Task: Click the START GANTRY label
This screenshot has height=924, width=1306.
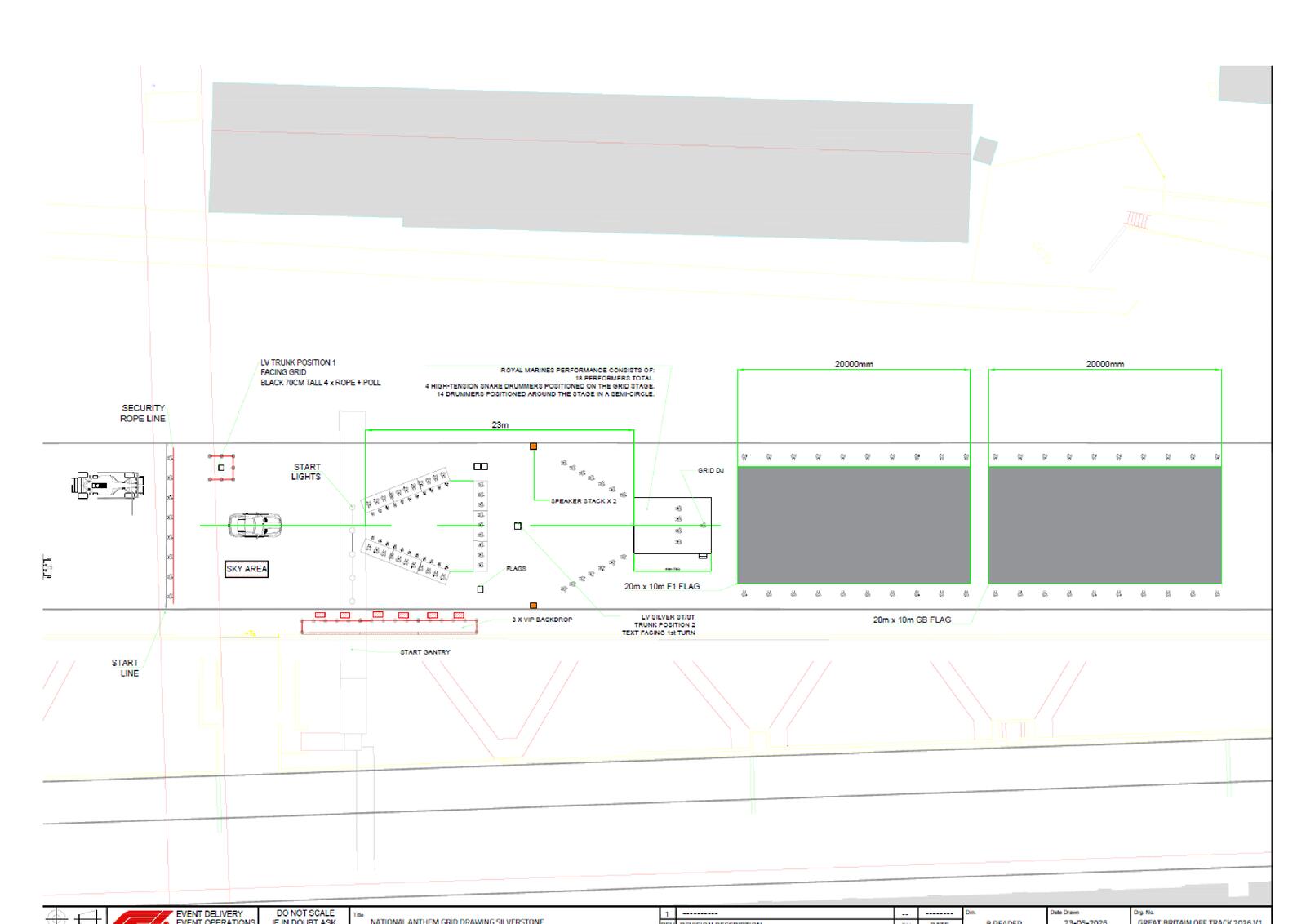Action: click(x=424, y=652)
